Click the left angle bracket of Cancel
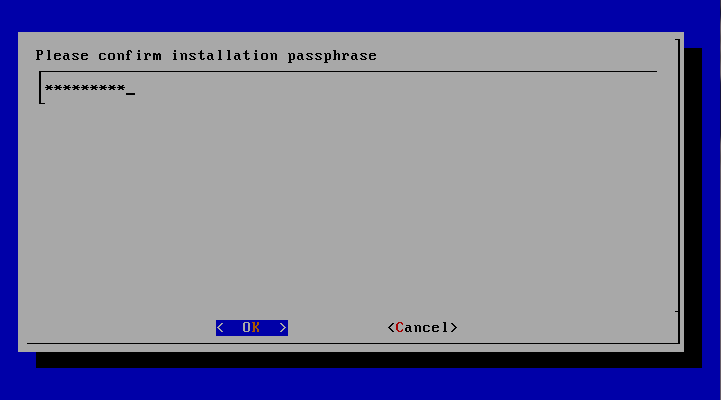This screenshot has width=721, height=400. tap(391, 328)
